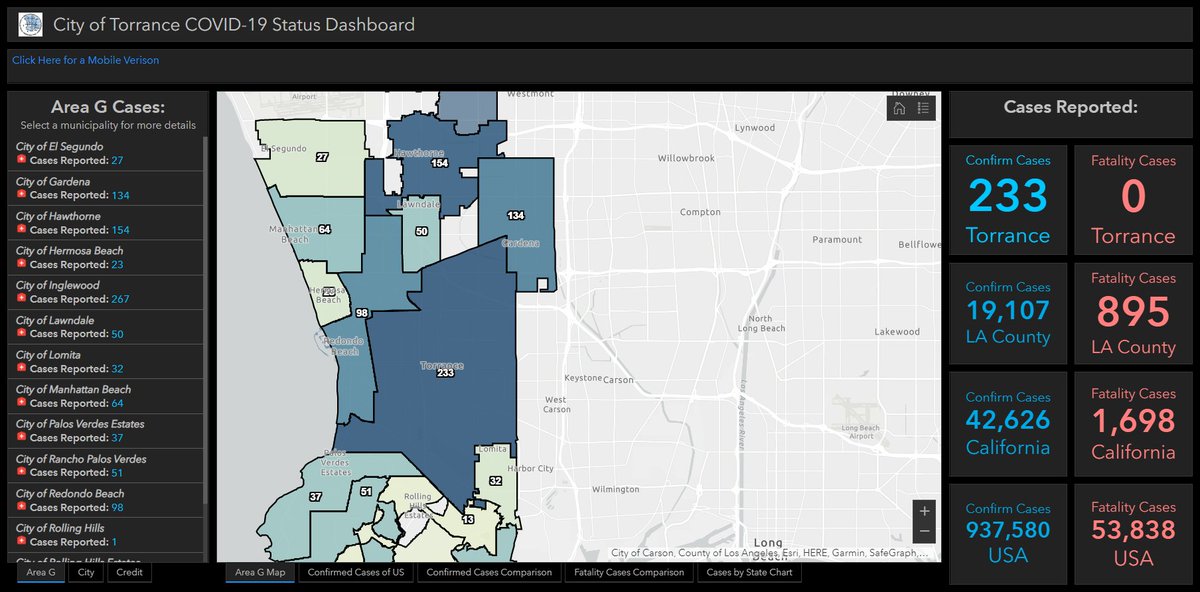Click the red icon beside Hawthorne cases
This screenshot has height=592, width=1200.
pos(22,230)
